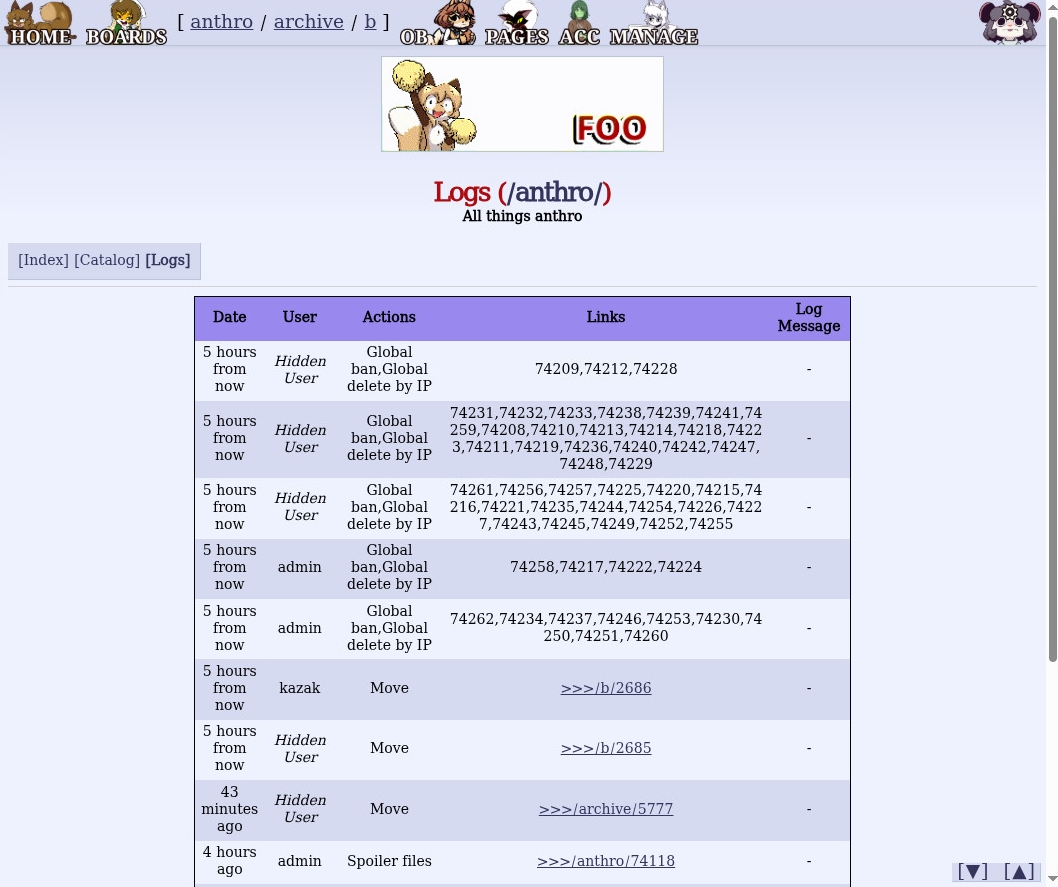Screen dimensions: 1058x887
Task: Go to the archive board link
Action: (x=308, y=22)
